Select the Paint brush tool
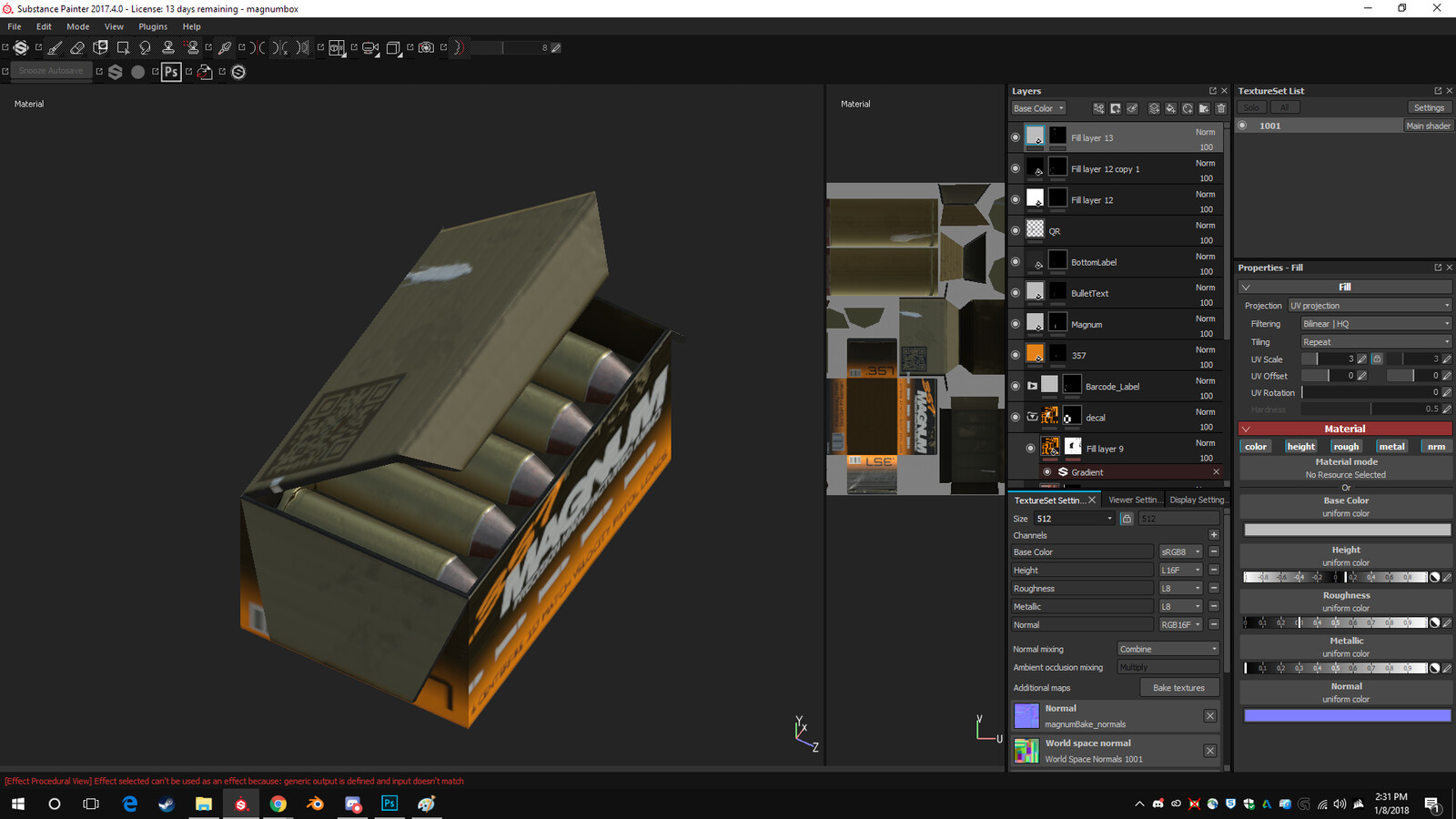Image resolution: width=1456 pixels, height=819 pixels. [55, 49]
